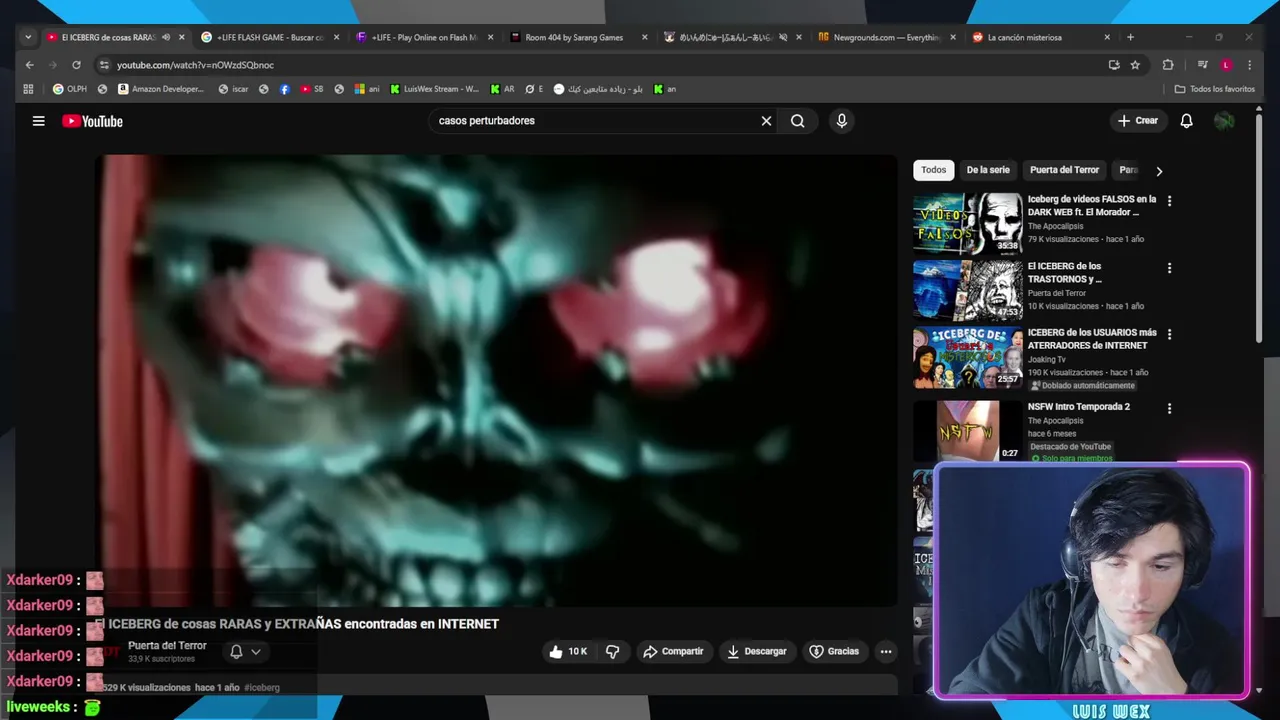The width and height of the screenshot is (1280, 720).
Task: Start voice search with the microphone
Action: point(841,121)
